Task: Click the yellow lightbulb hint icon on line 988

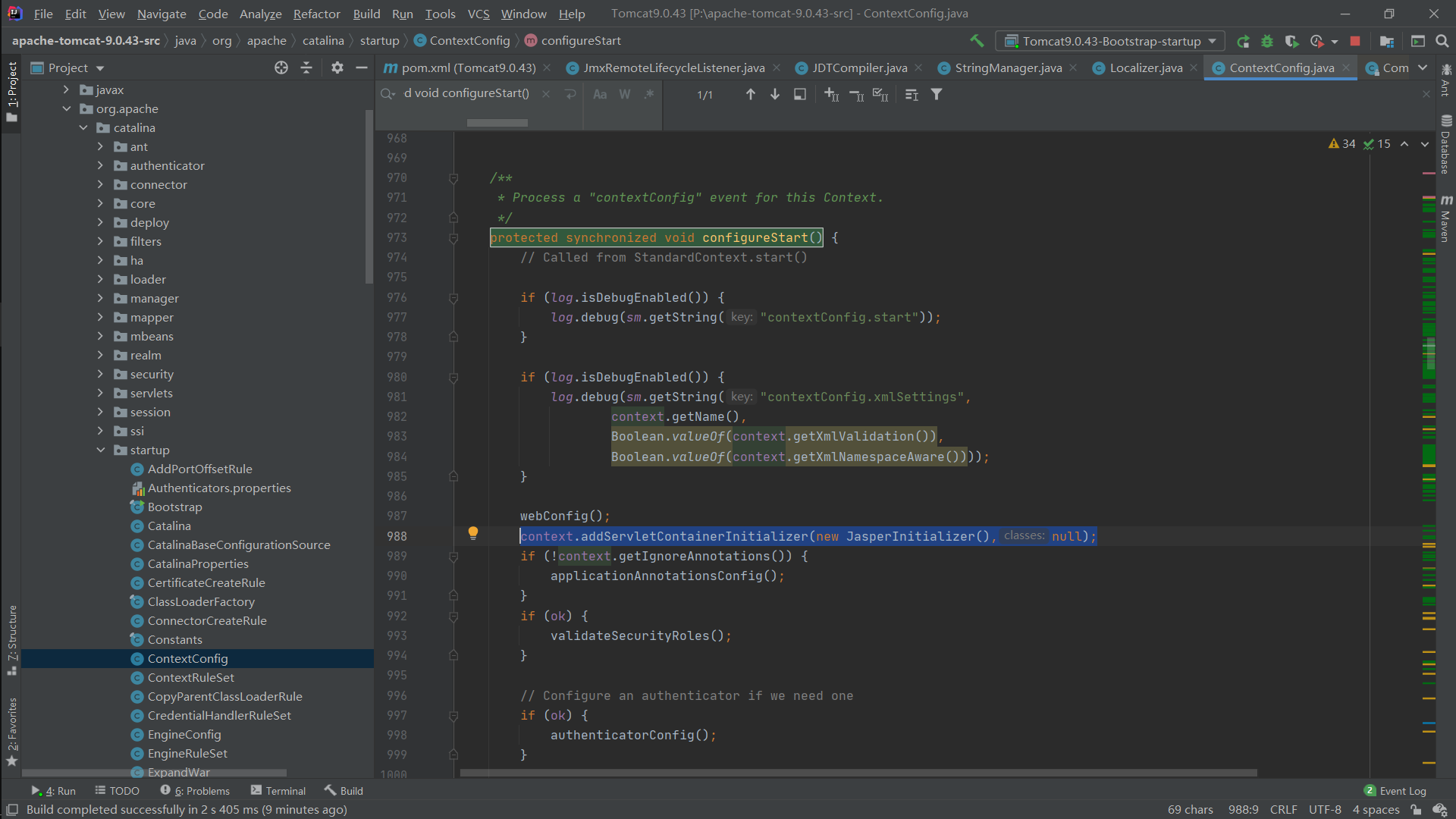Action: [x=474, y=533]
